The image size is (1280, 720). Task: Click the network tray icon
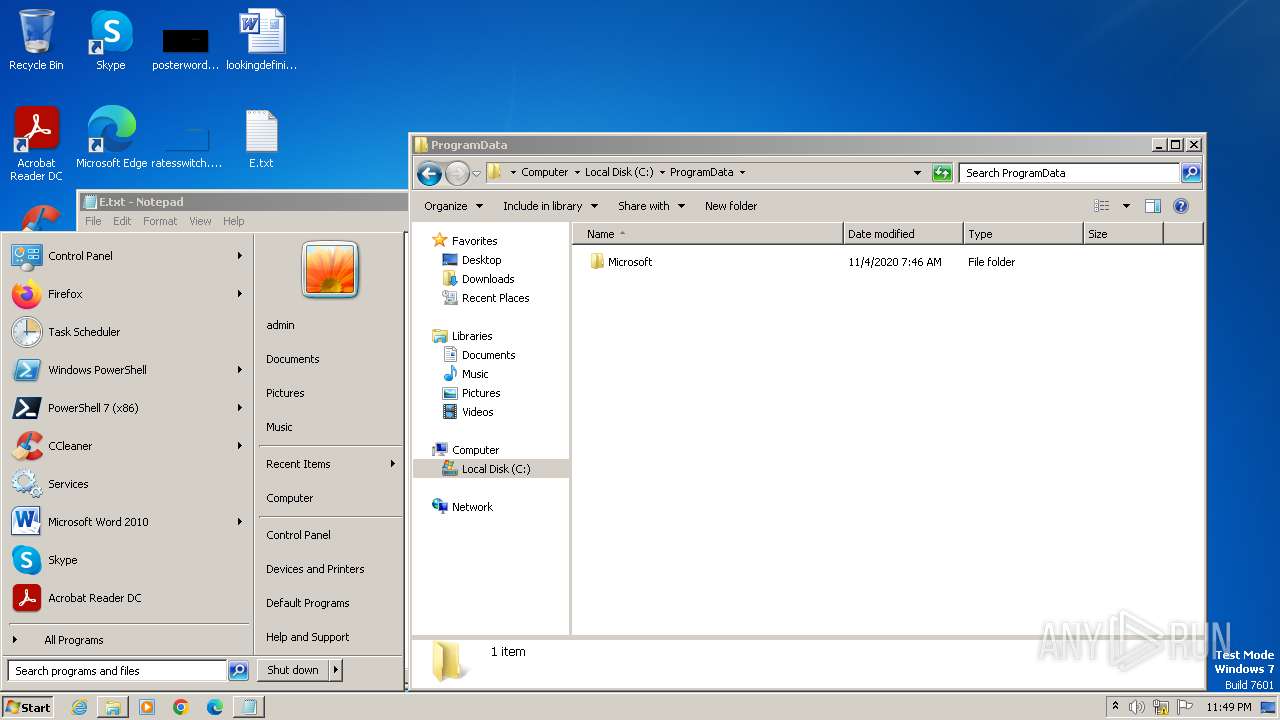pyautogui.click(x=1161, y=707)
